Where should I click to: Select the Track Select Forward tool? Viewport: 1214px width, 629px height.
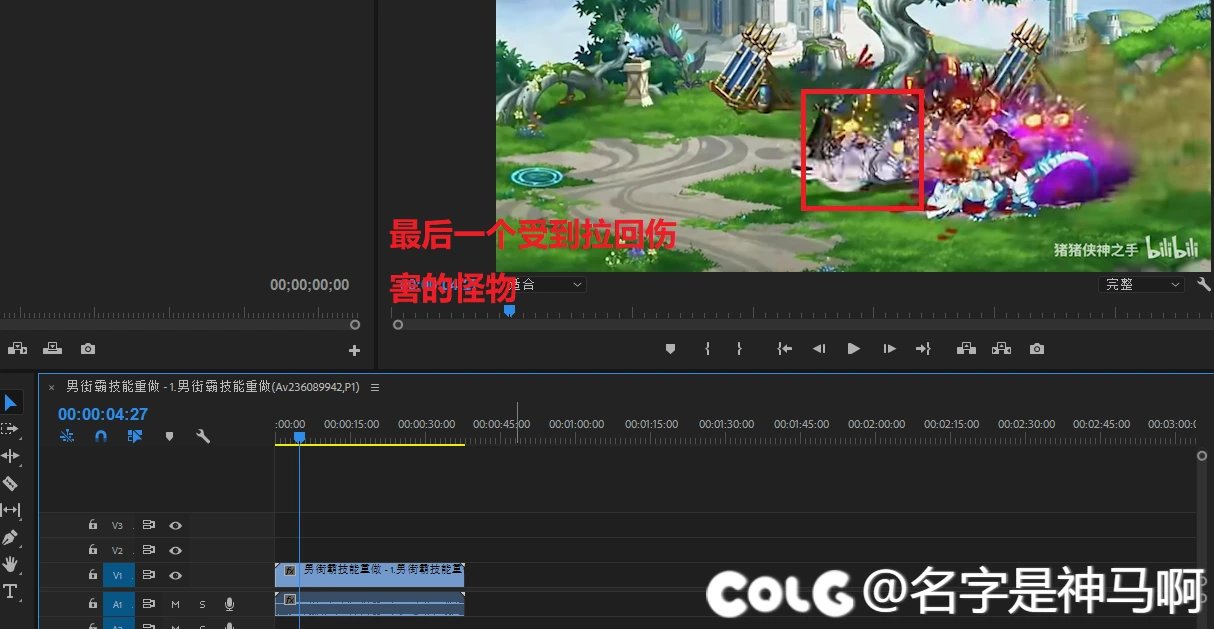pyautogui.click(x=10, y=429)
